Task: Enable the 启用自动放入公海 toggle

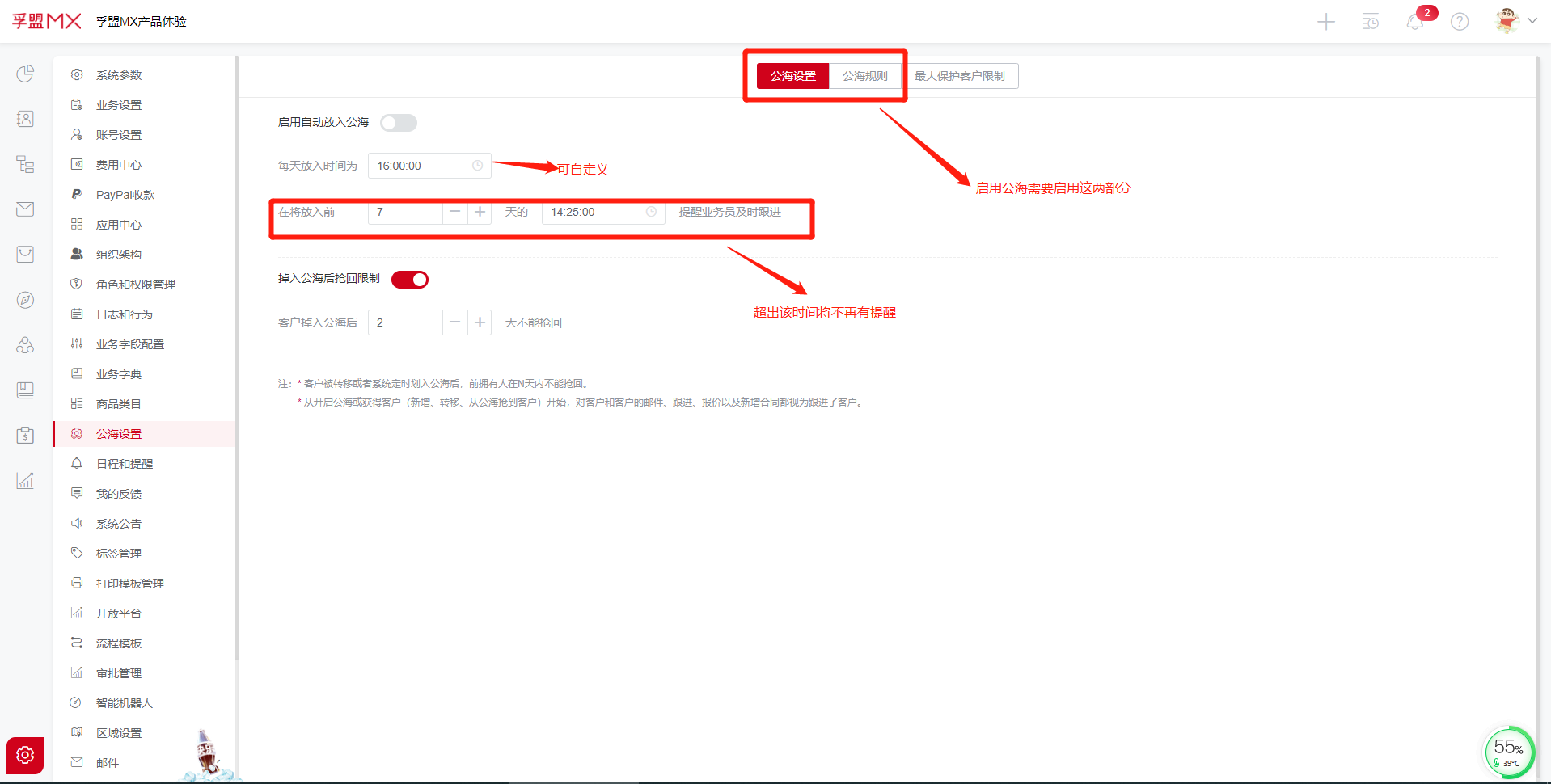Action: point(399,123)
